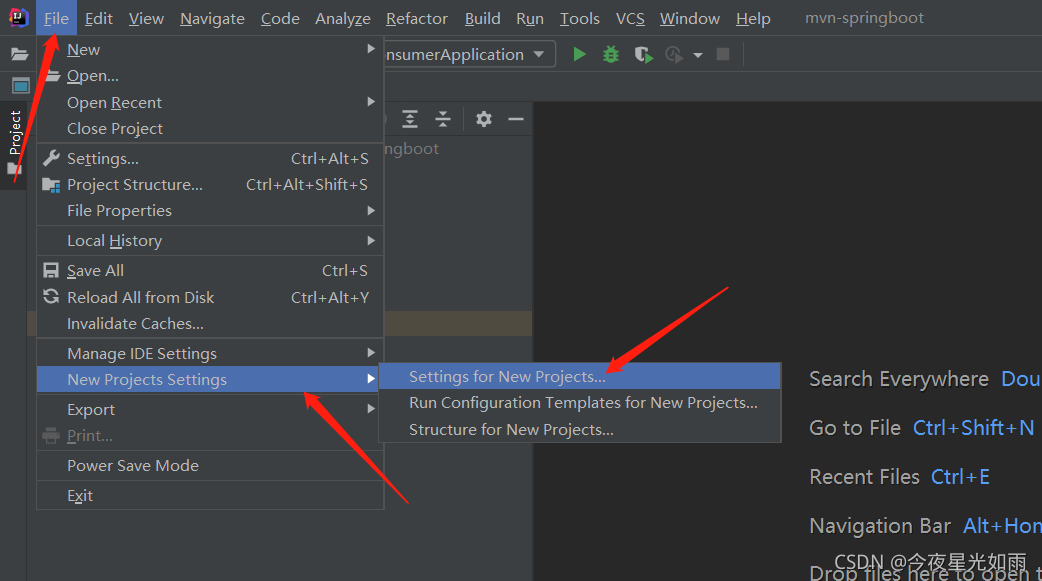Open the Analyze menu
This screenshot has height=581, width=1042.
pyautogui.click(x=343, y=19)
